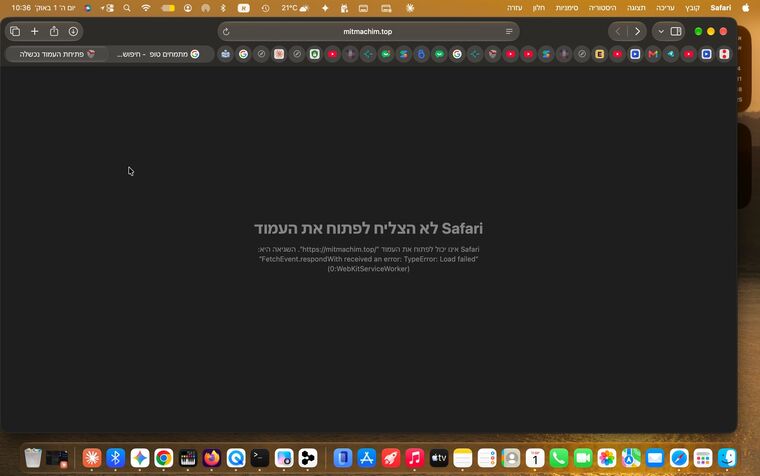Open Calendar from the Dock

tap(535, 458)
